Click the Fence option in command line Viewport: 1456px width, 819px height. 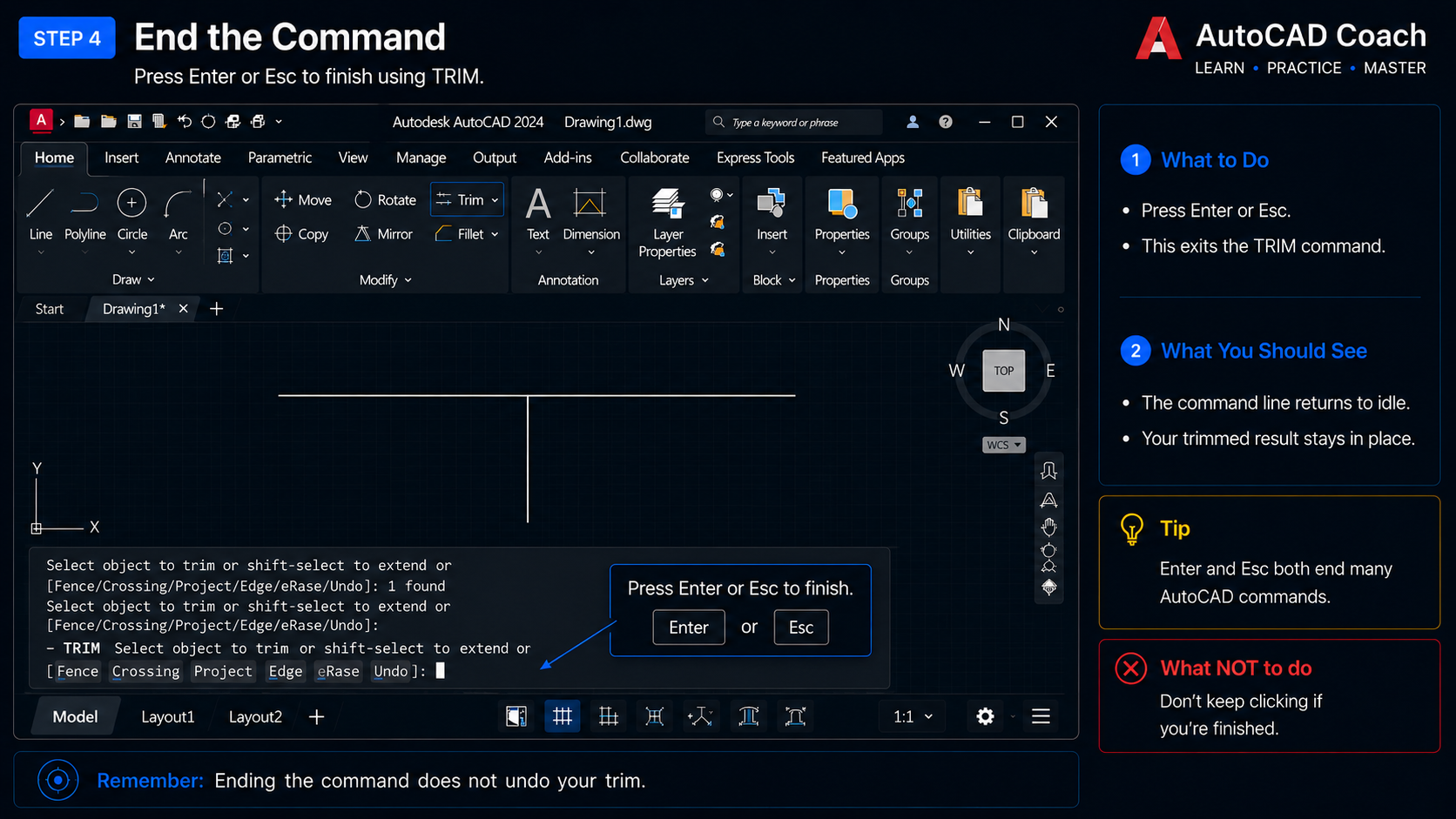[78, 671]
